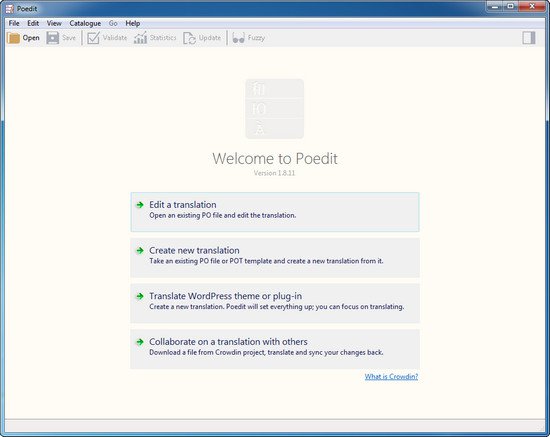Open the Go menu

pyautogui.click(x=113, y=23)
